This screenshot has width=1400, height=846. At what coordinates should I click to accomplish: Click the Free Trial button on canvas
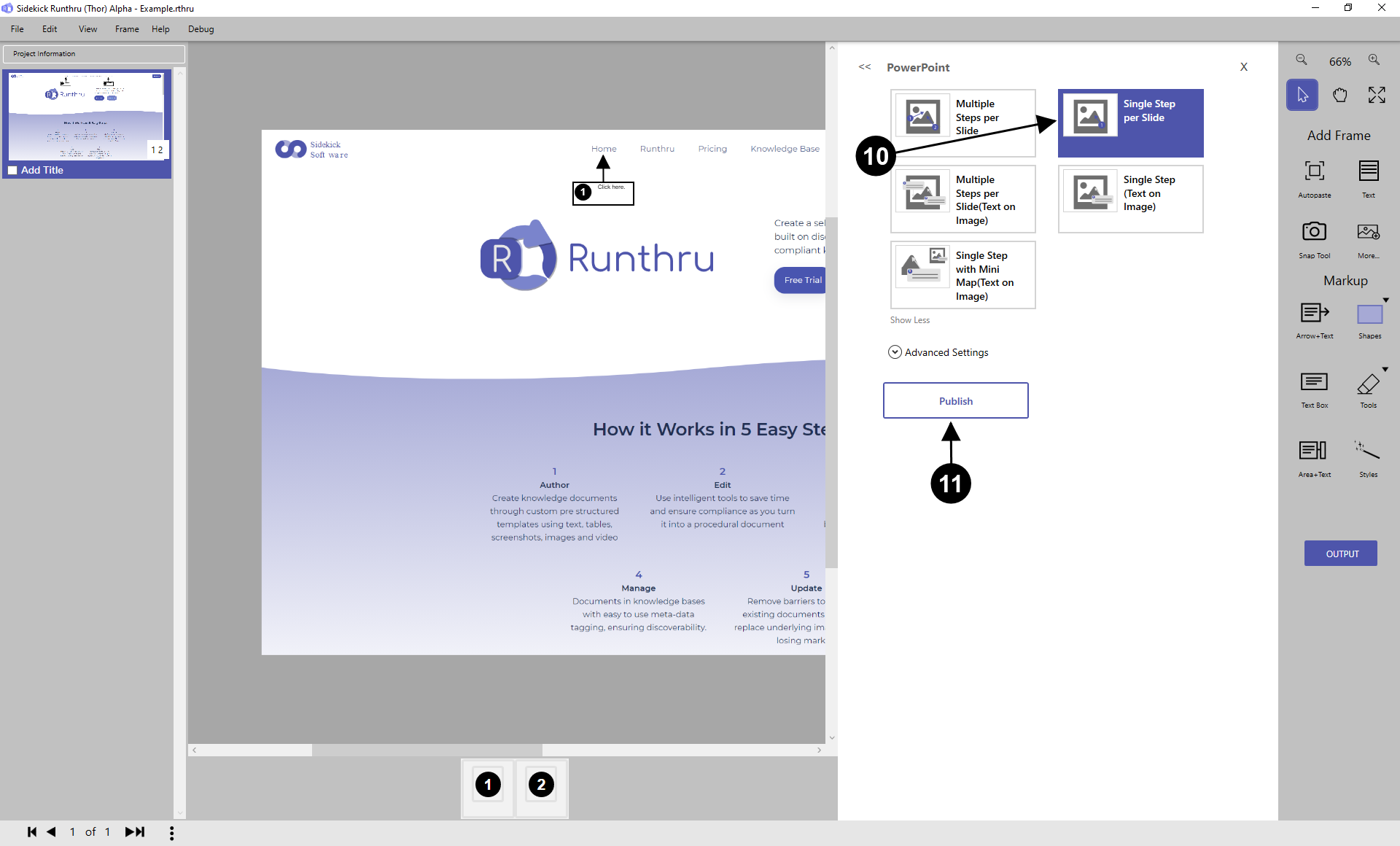coord(801,280)
